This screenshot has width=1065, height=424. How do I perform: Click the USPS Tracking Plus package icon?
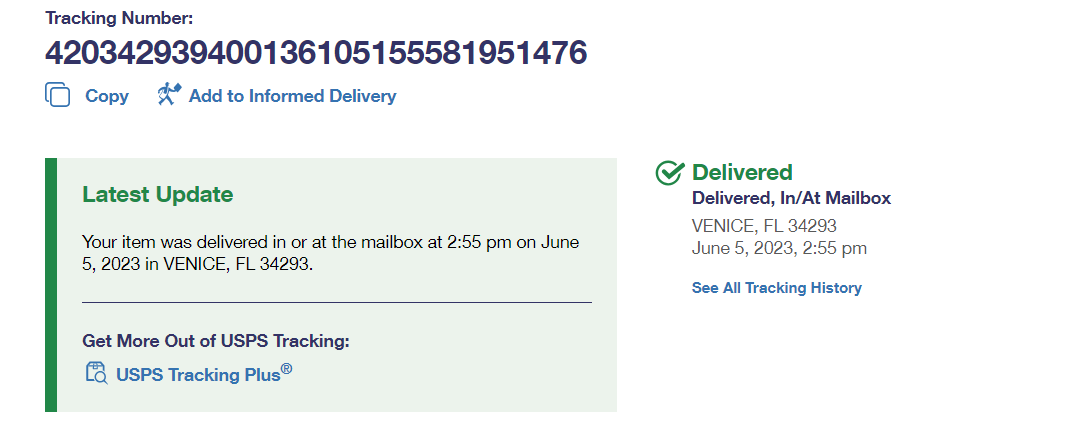pyautogui.click(x=96, y=373)
